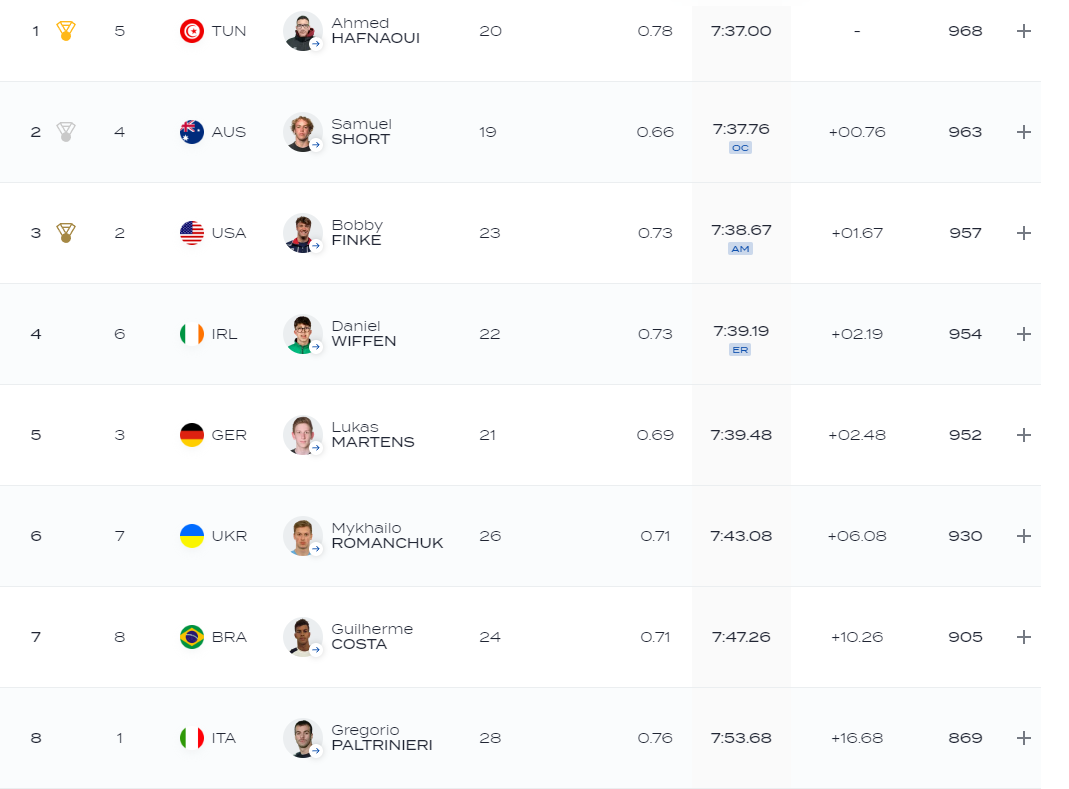Open Guilherme Costa's athlete photo

pyautogui.click(x=303, y=637)
